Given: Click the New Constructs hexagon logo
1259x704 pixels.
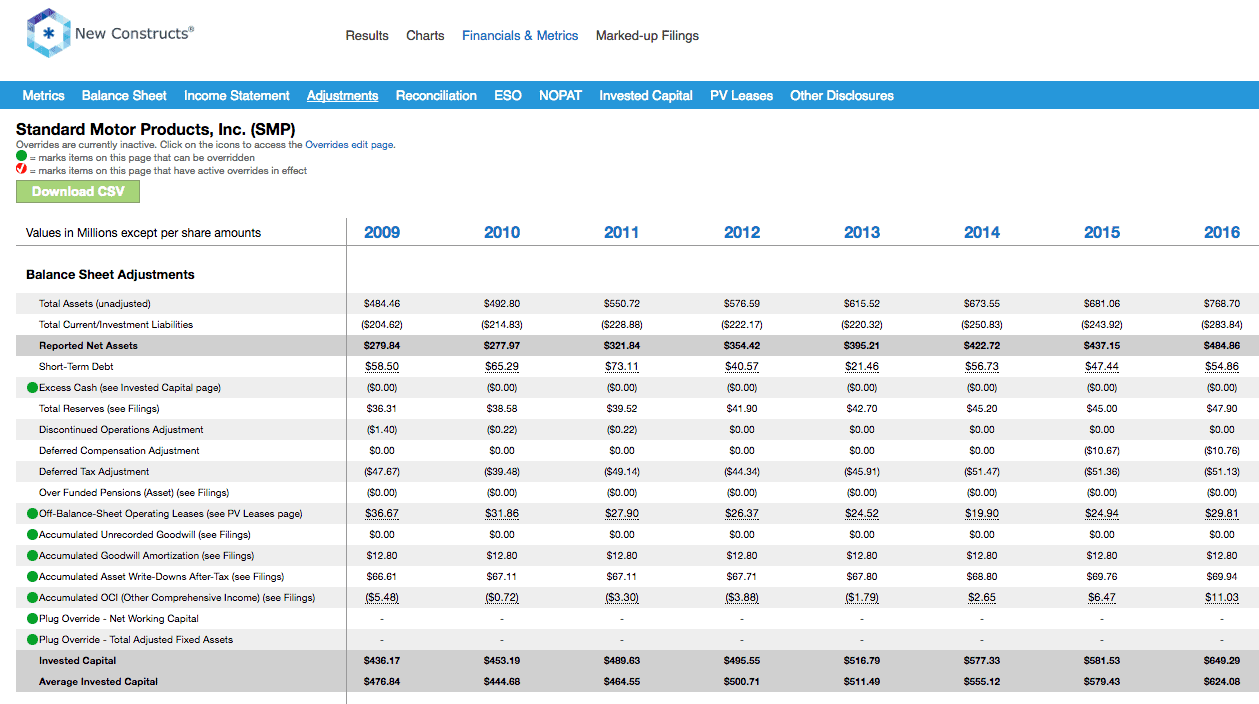Looking at the screenshot, I should click(48, 33).
